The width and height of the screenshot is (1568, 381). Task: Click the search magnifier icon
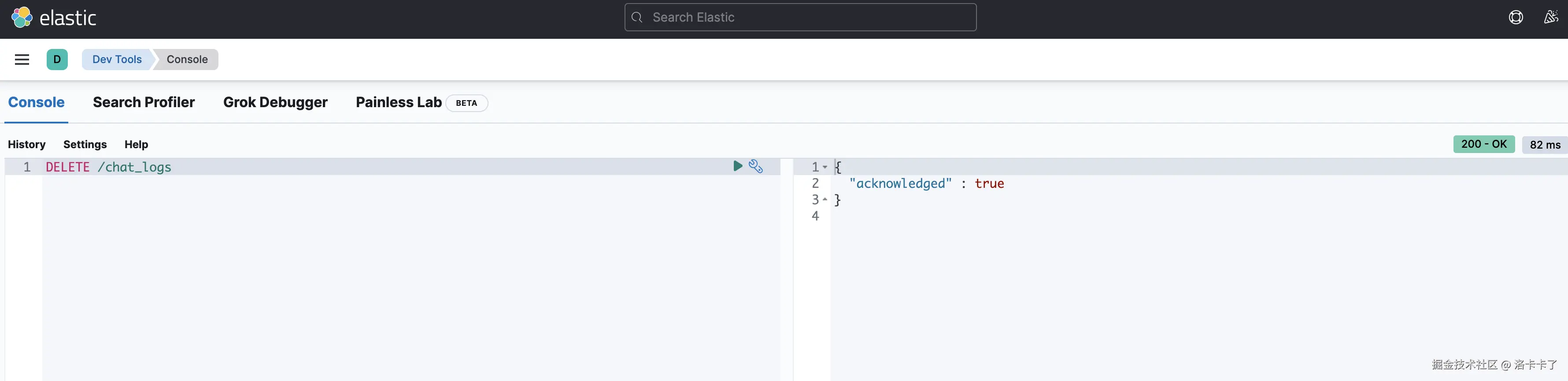(637, 17)
